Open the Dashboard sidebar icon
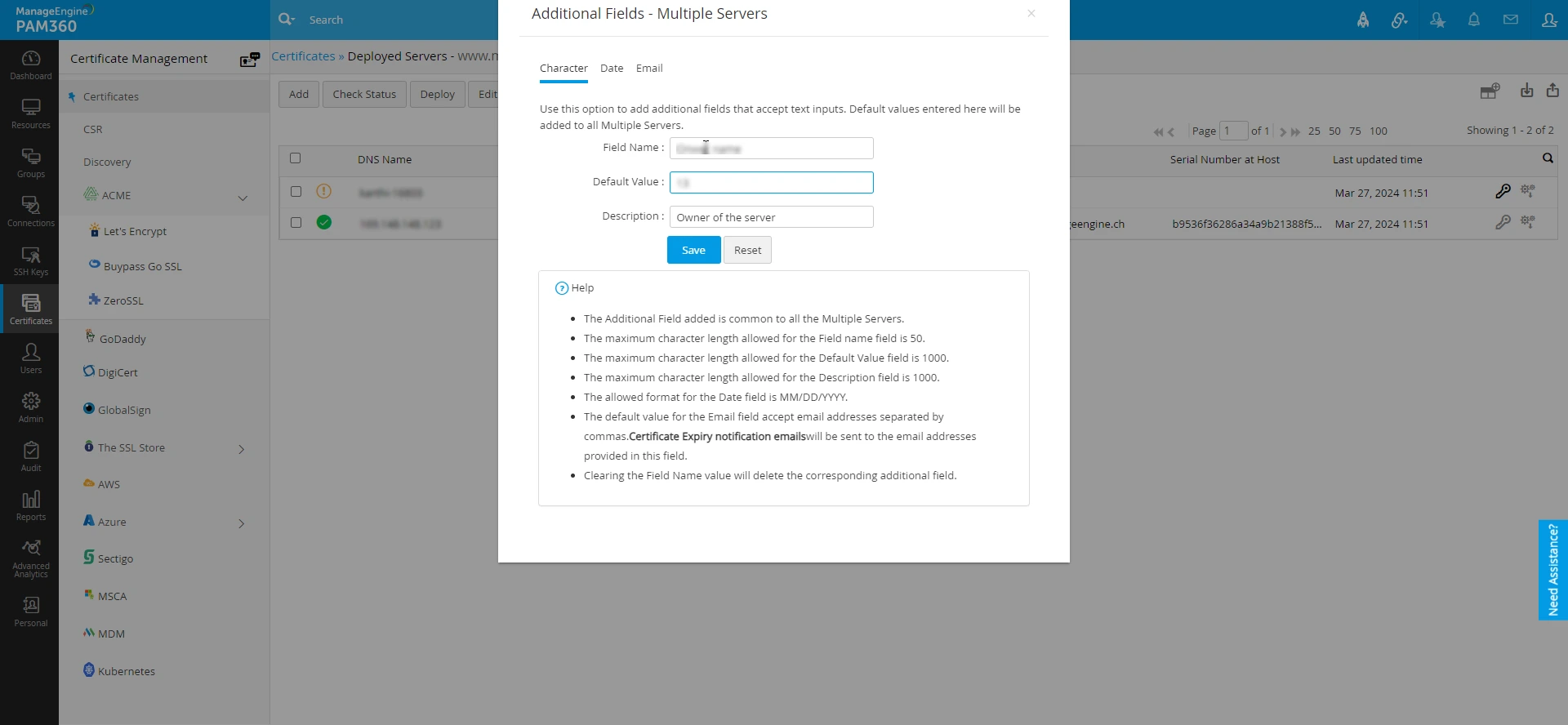The width and height of the screenshot is (1568, 725). pos(31,64)
